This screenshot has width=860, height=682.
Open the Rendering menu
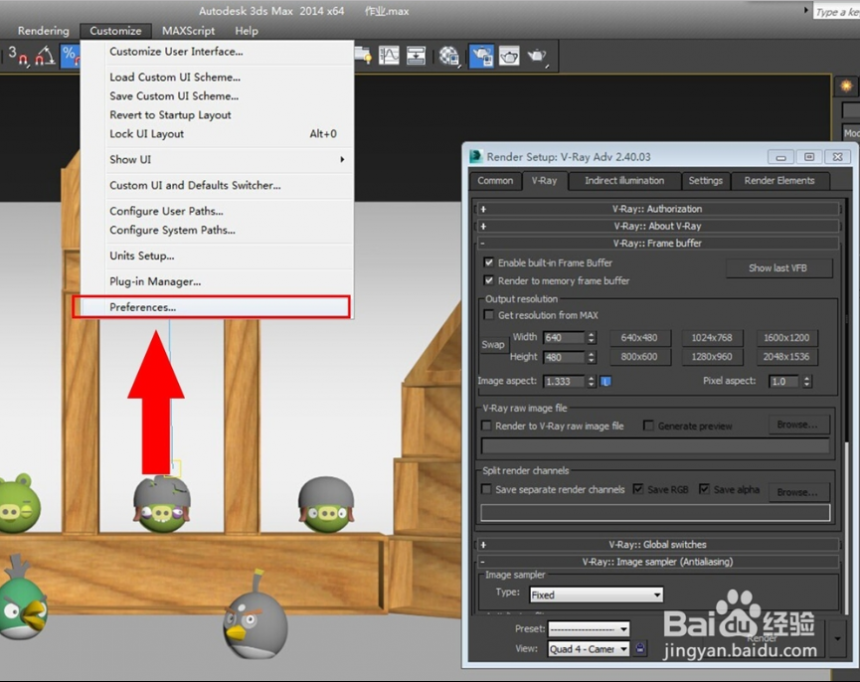43,31
